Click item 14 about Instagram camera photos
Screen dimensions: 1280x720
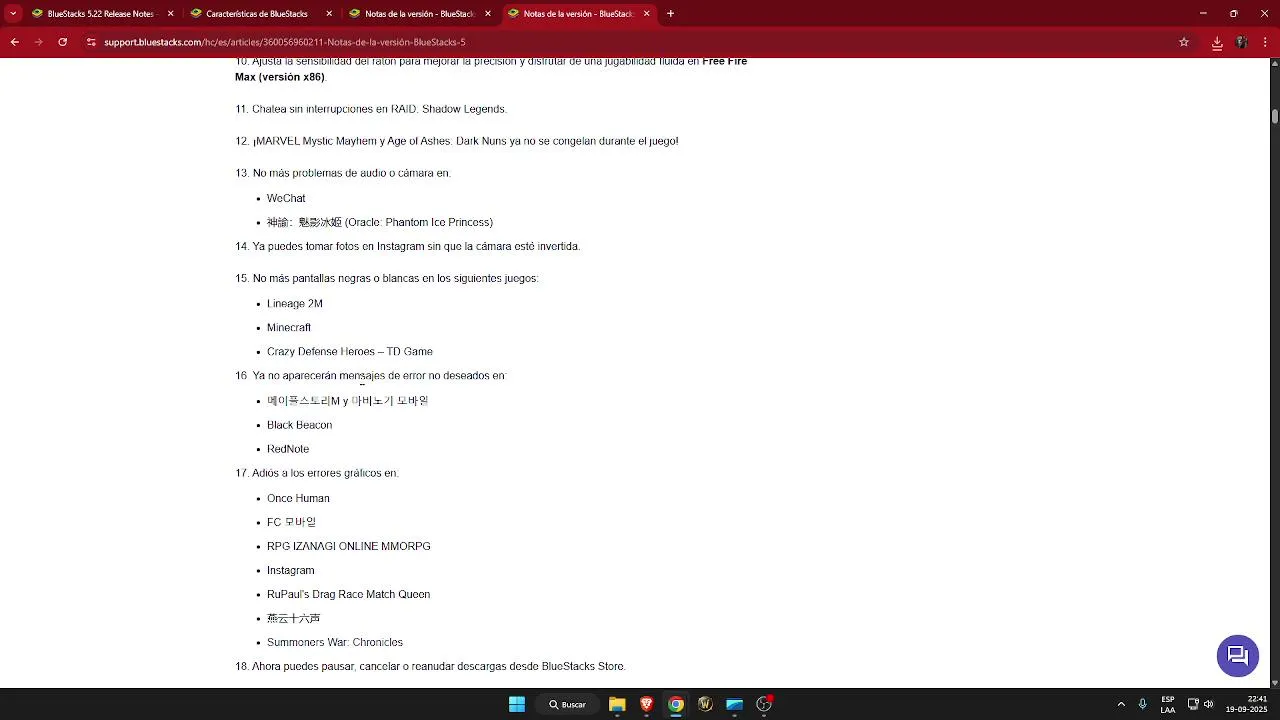[x=408, y=246]
